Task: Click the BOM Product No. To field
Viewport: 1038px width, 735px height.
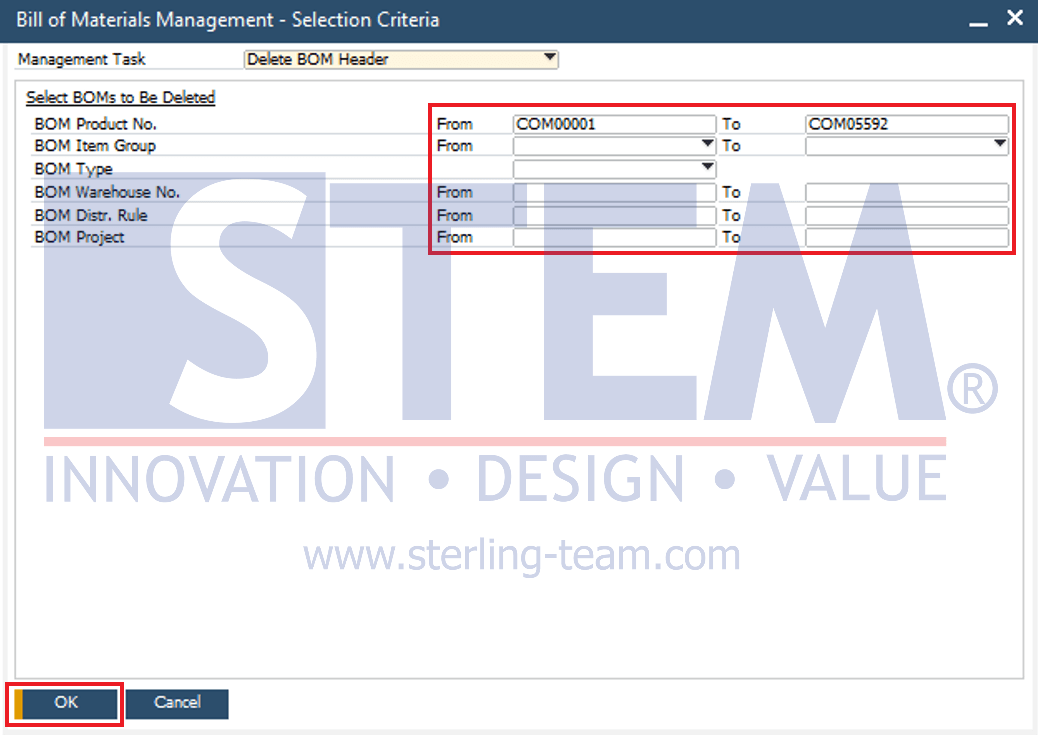Action: pos(906,125)
